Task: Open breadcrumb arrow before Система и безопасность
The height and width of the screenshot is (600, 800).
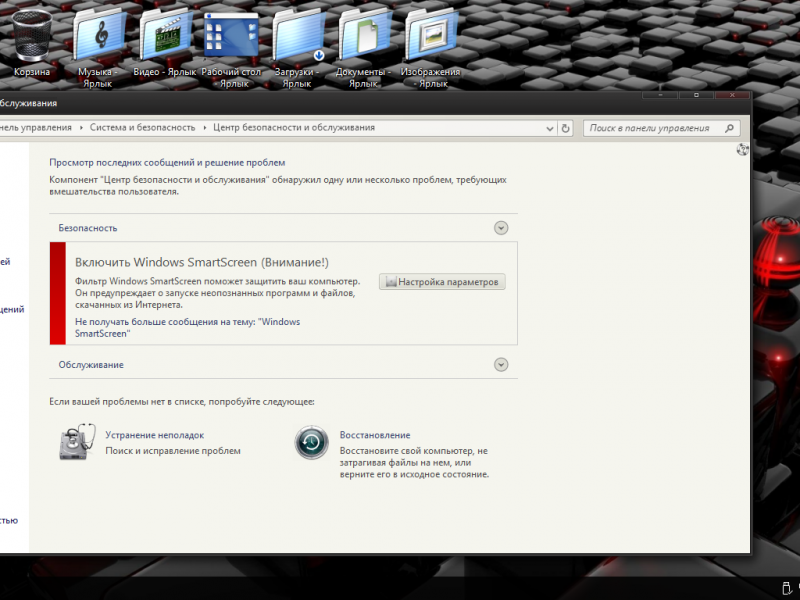Action: tap(81, 128)
